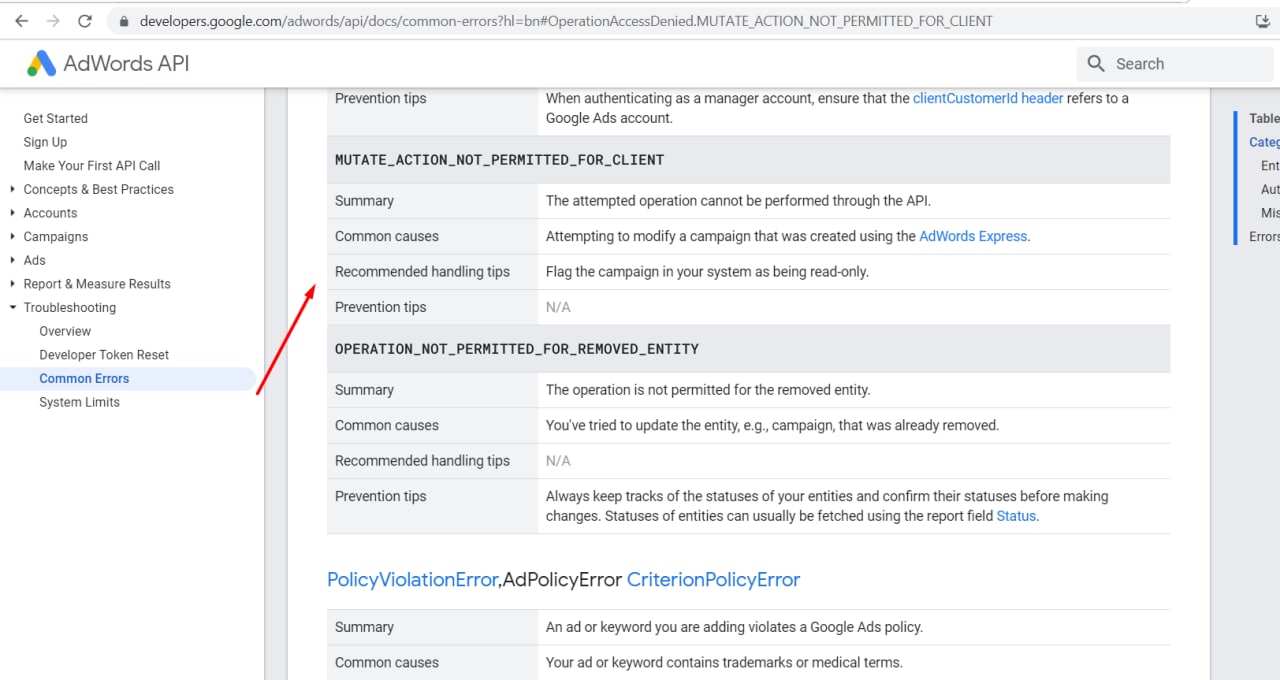
Task: Select Common Errors in sidebar
Action: pos(84,379)
